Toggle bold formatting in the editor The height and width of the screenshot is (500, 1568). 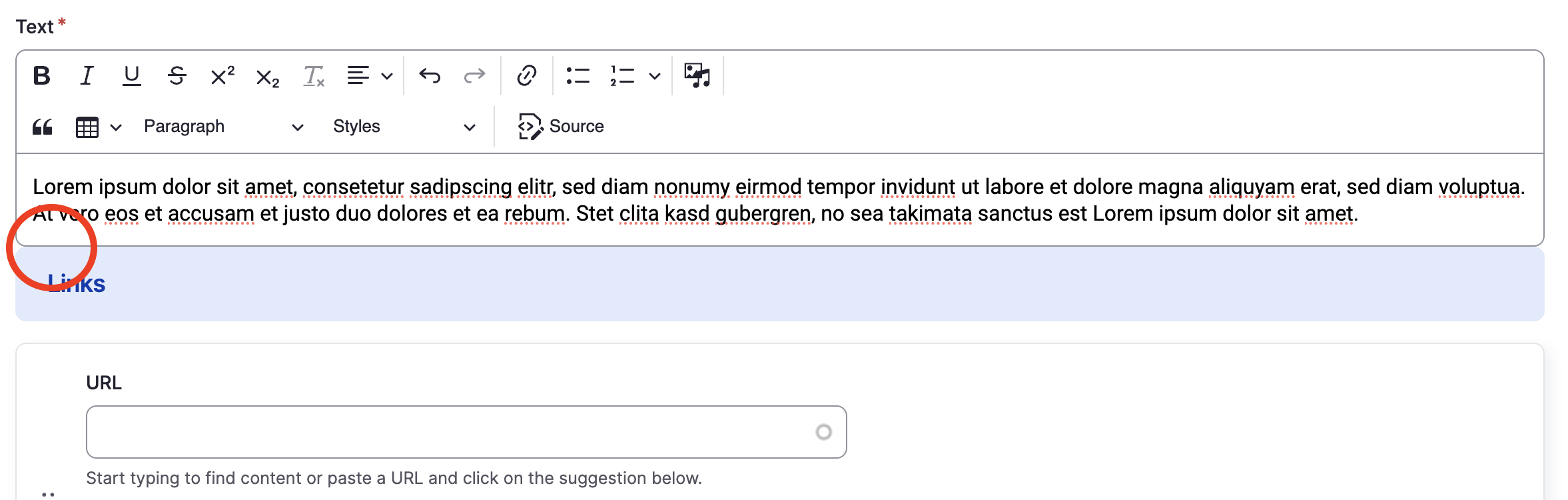(42, 75)
